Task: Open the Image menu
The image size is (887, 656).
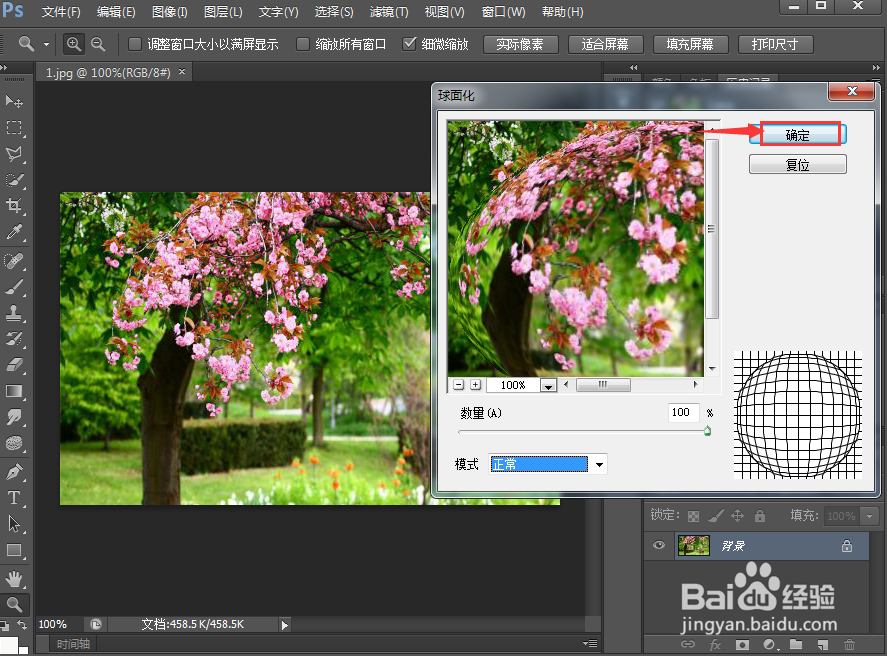Action: (170, 12)
